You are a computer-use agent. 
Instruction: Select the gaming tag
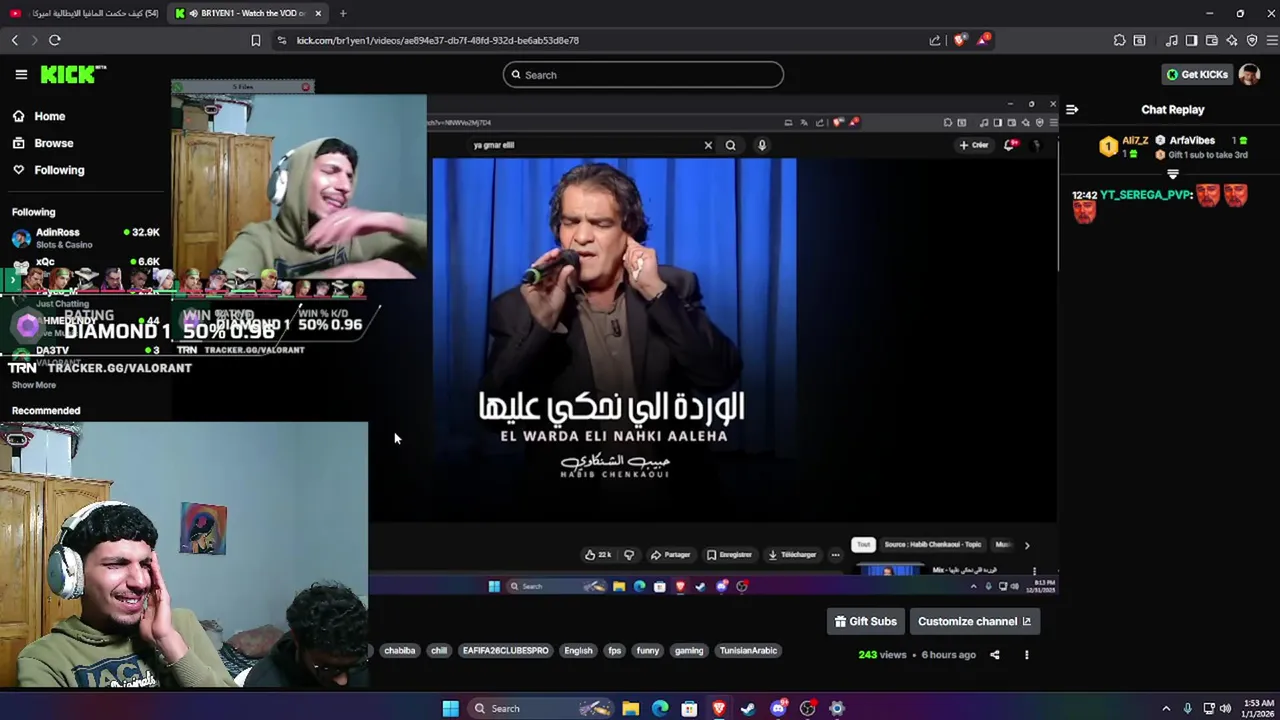click(689, 651)
